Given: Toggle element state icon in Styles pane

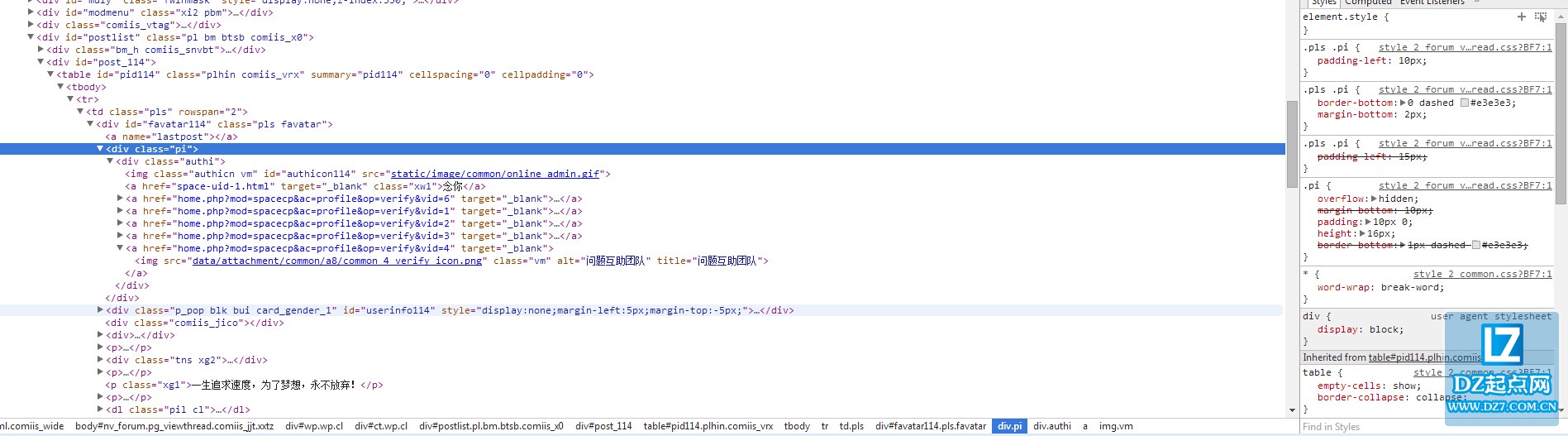Looking at the screenshot, I should click(x=1541, y=17).
